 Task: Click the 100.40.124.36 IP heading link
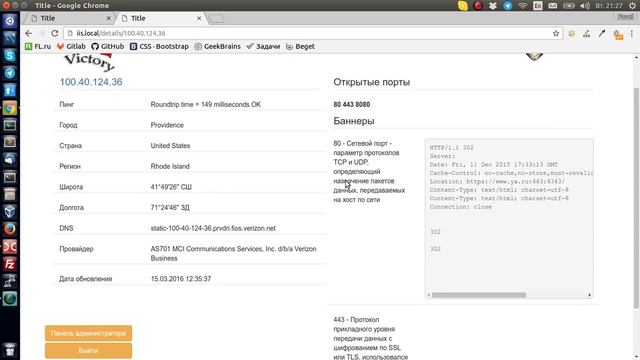coord(91,82)
